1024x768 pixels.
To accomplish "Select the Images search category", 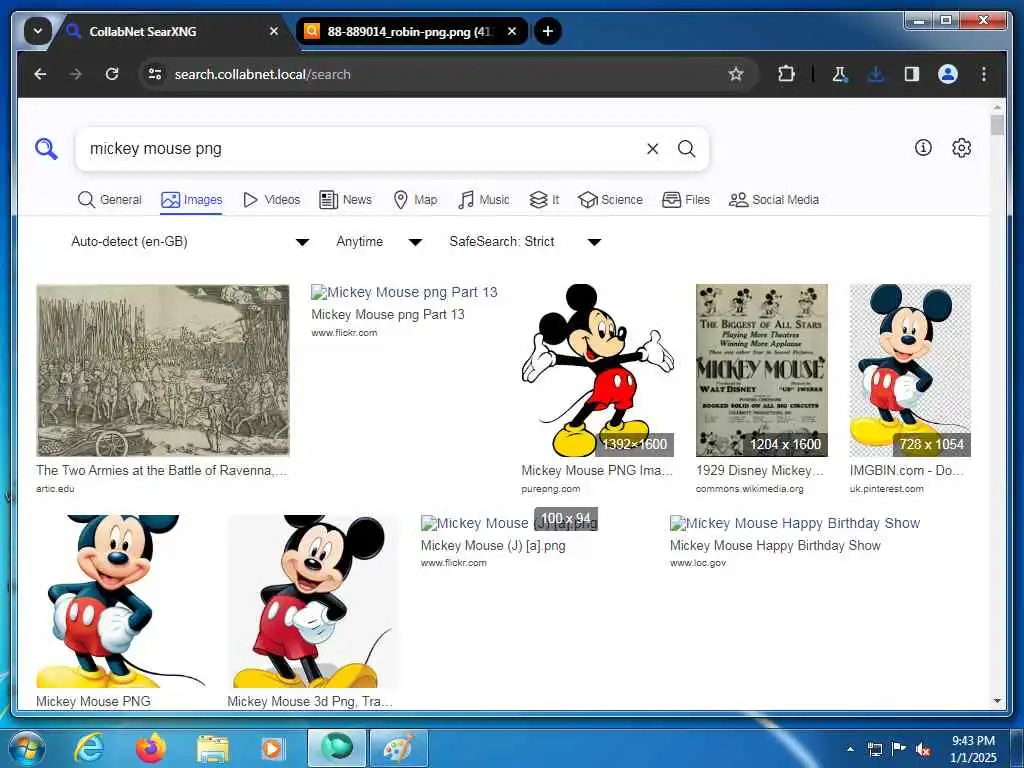I will pyautogui.click(x=191, y=200).
